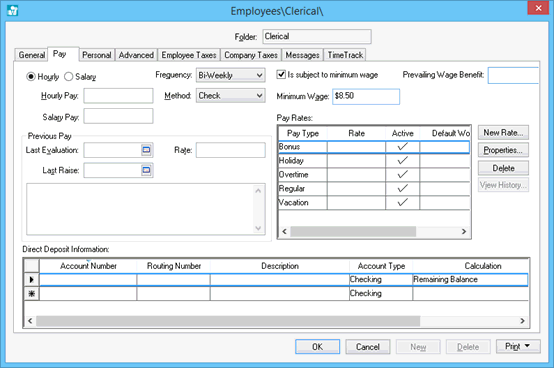Screen dimensions: 554x368
Task: Expand the Method Check dropdown
Action: 259,96
